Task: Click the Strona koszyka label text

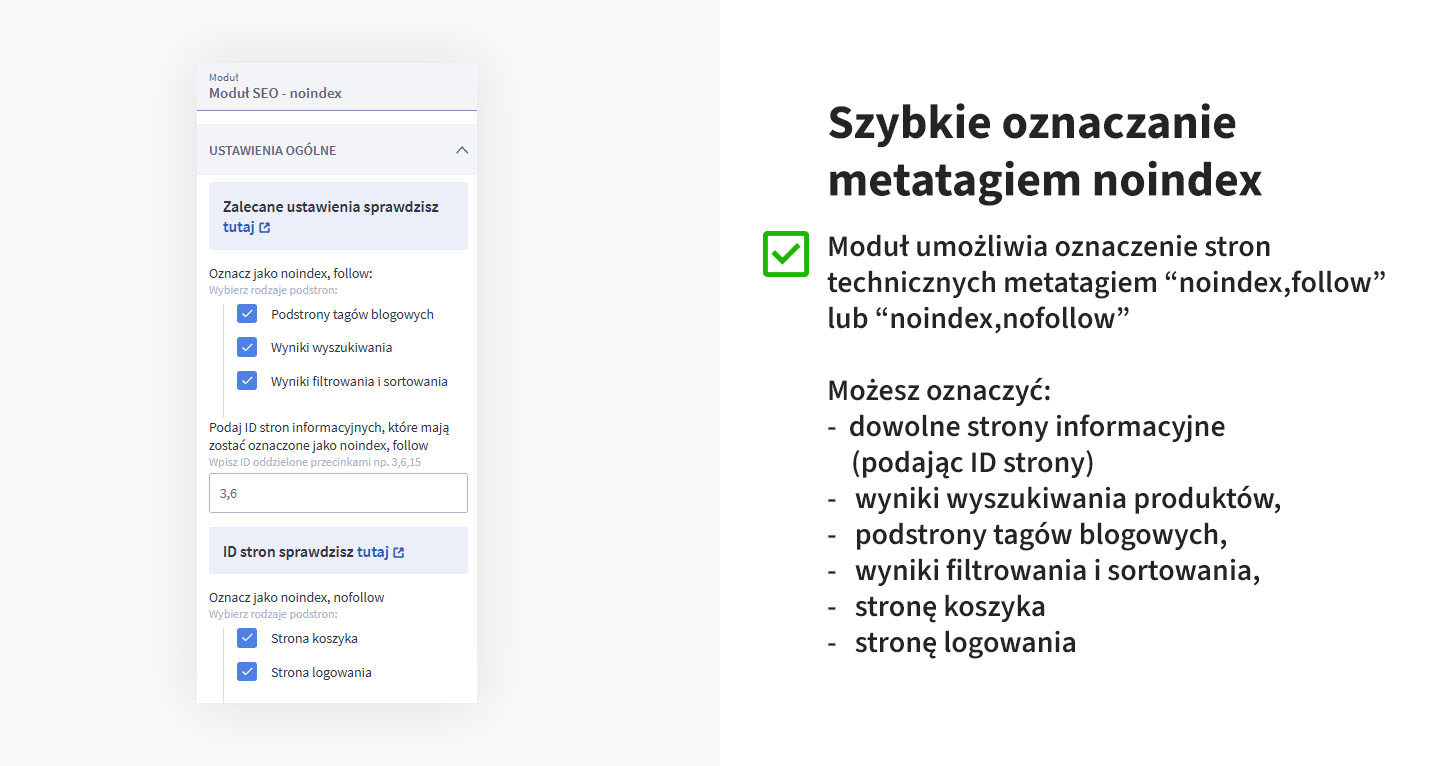Action: [314, 638]
